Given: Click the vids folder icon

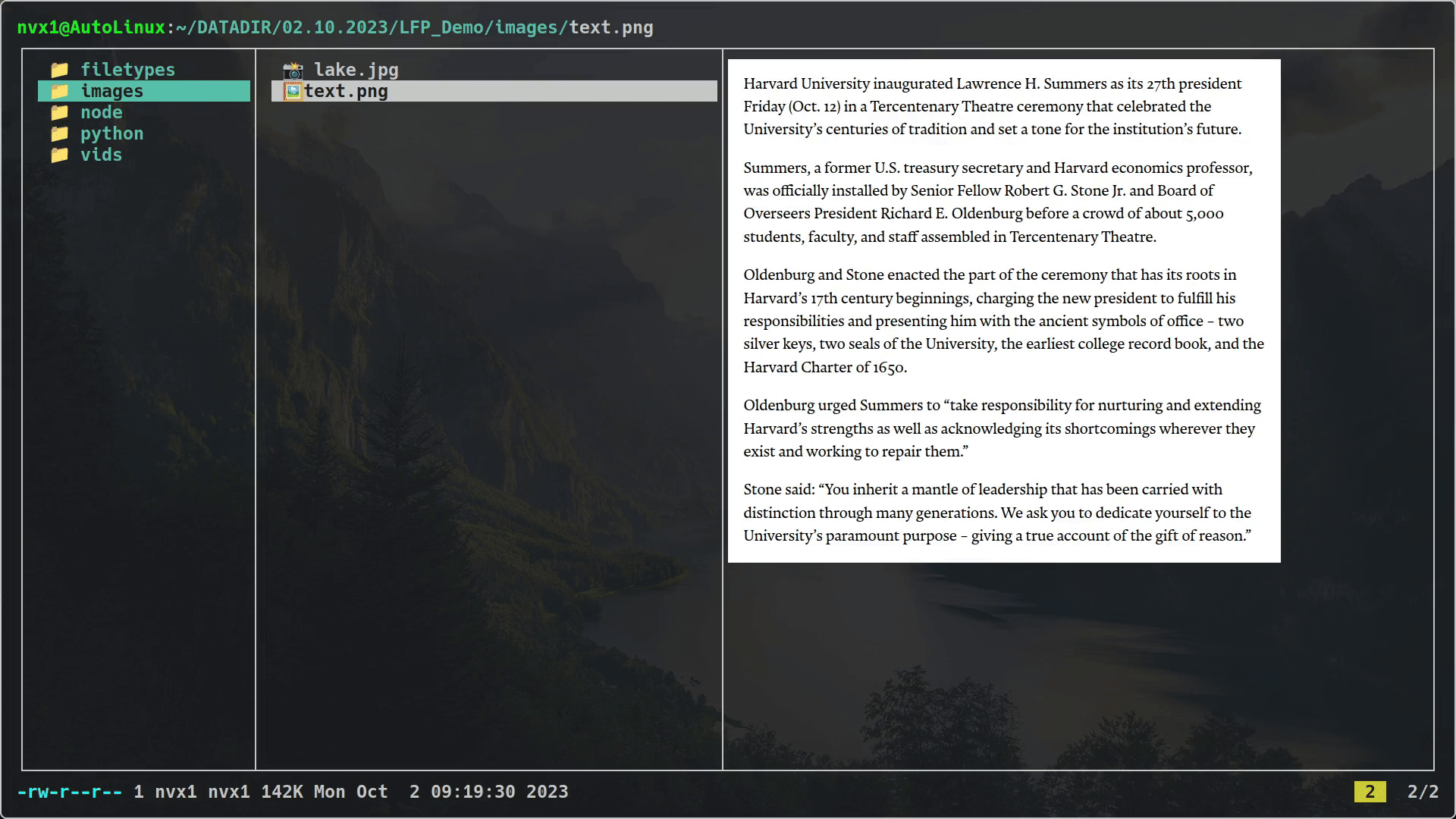Looking at the screenshot, I should [x=60, y=155].
